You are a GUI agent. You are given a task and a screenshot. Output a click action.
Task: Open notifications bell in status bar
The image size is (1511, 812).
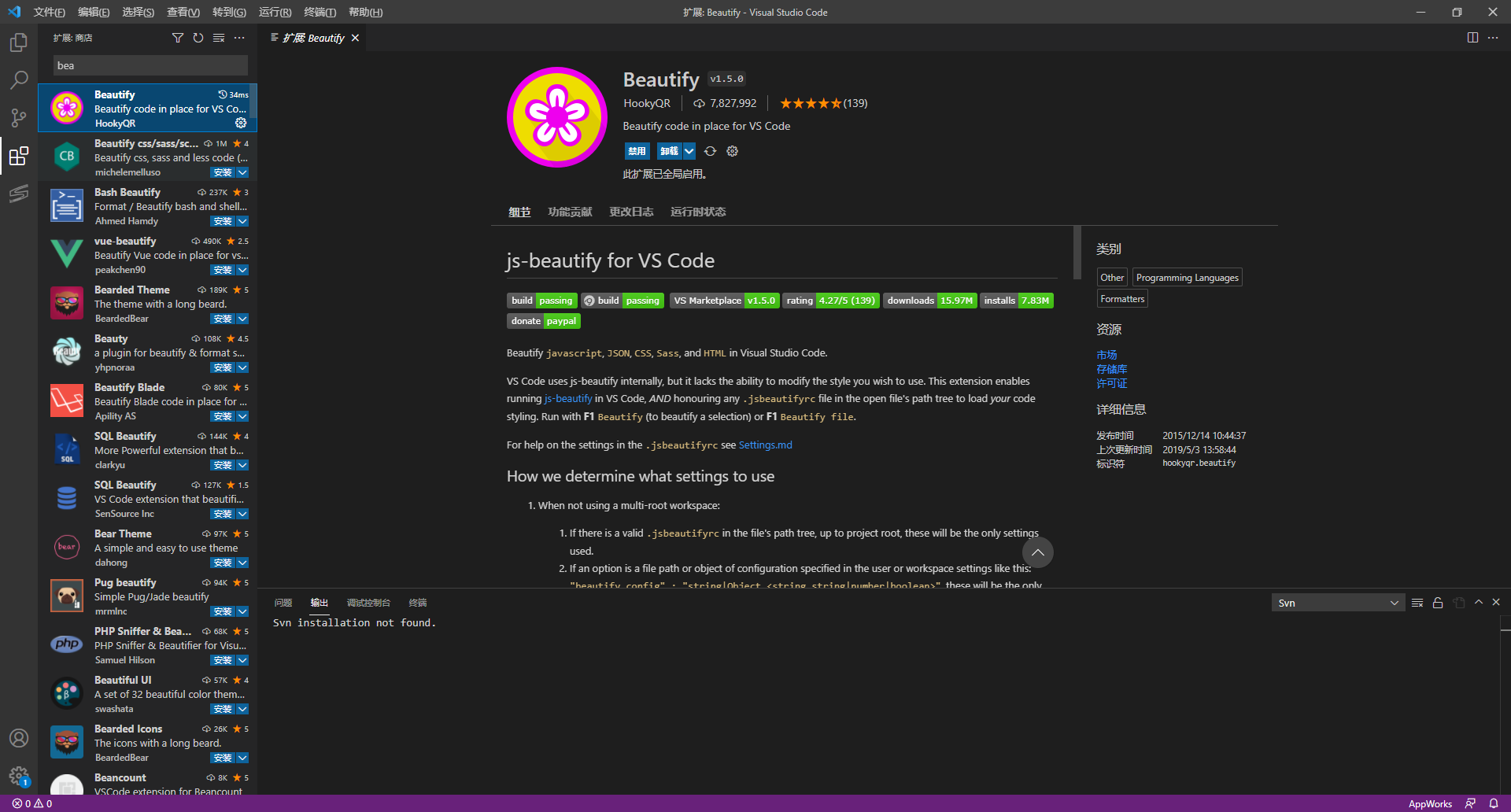1493,803
